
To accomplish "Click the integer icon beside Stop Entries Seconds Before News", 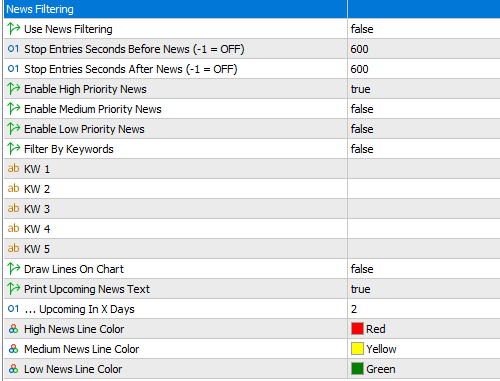I will coord(13,49).
